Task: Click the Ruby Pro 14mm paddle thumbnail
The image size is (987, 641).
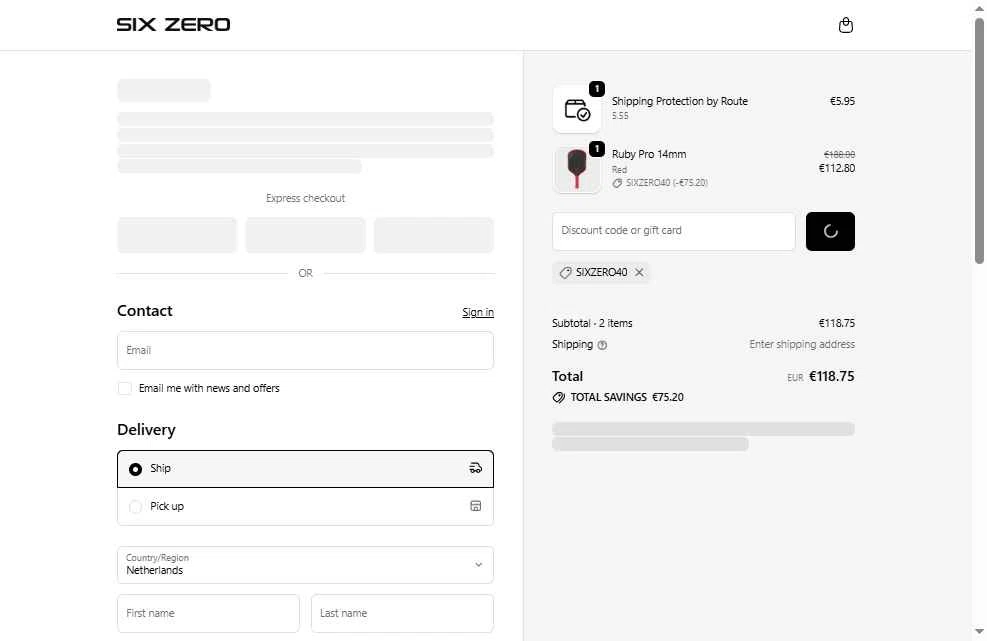Action: (x=577, y=169)
